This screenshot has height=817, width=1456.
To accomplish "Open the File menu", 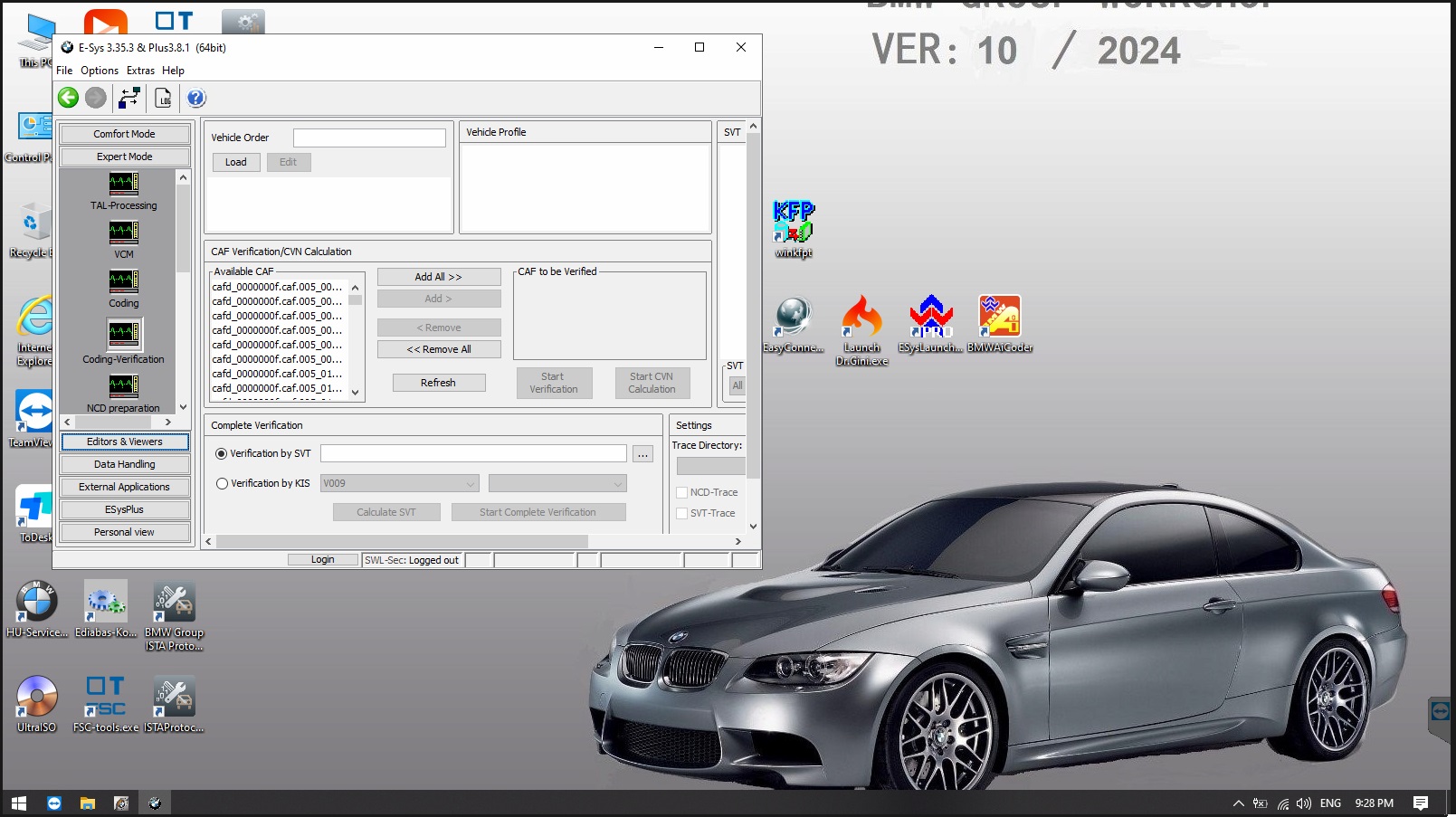I will pyautogui.click(x=64, y=70).
